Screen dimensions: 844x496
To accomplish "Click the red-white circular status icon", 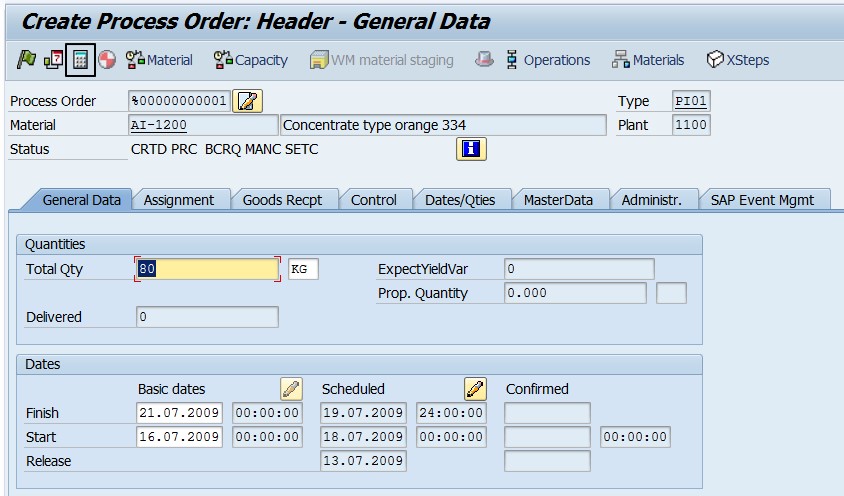I will click(107, 59).
